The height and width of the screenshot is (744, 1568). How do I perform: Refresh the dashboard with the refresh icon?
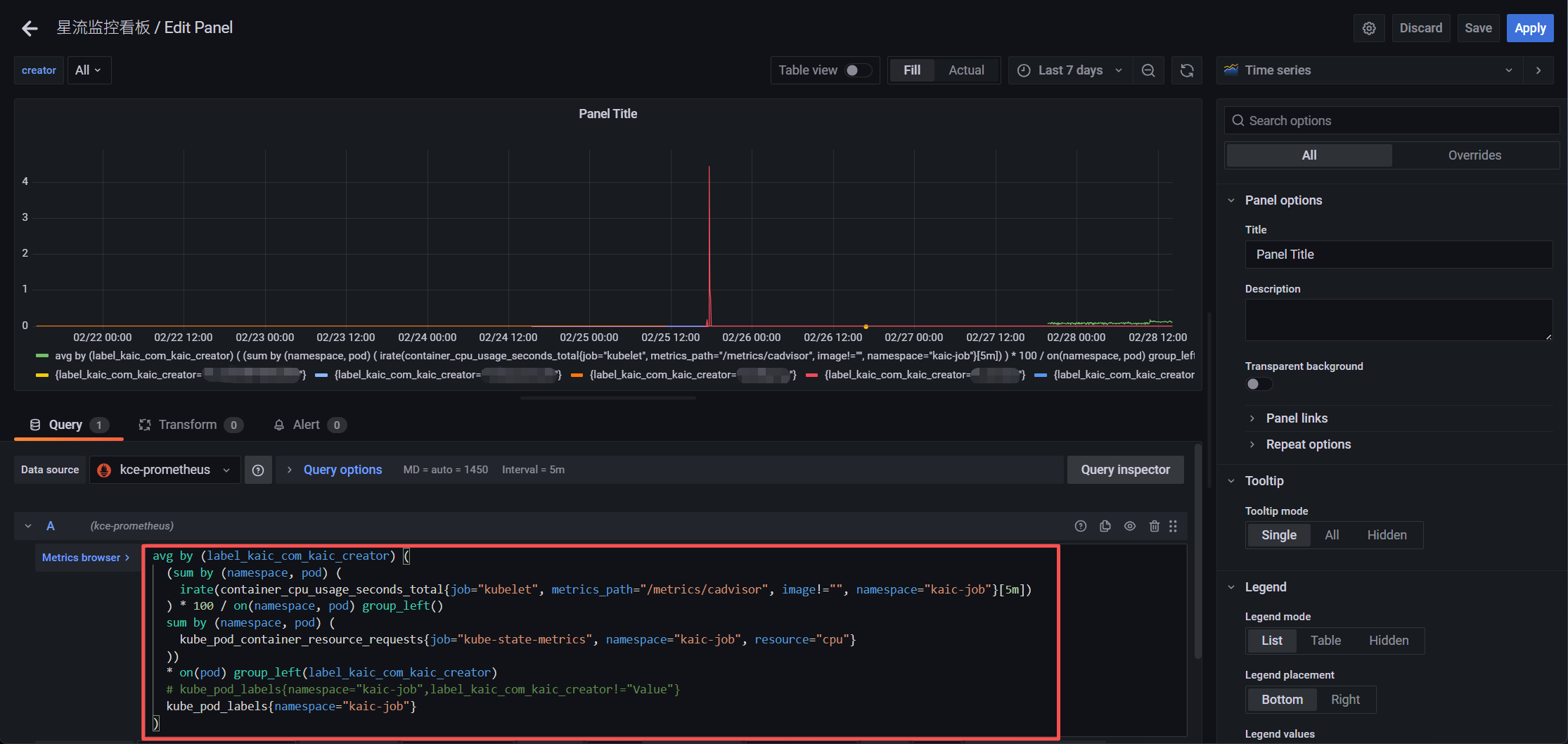pos(1186,70)
